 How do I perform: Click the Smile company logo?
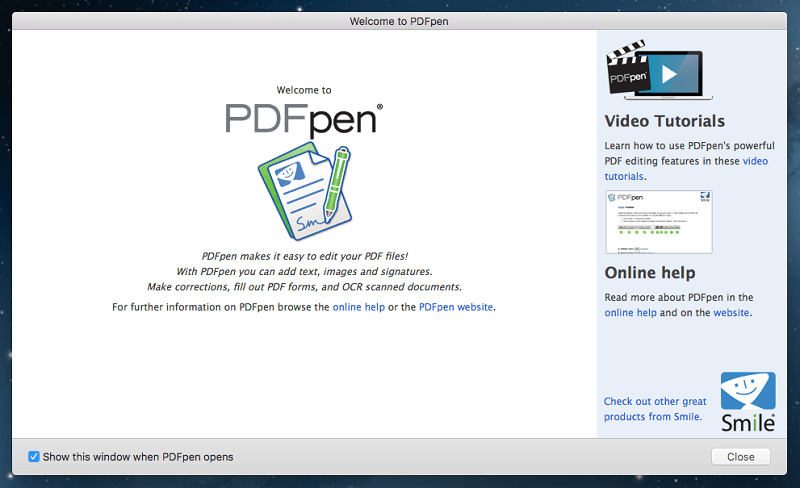(748, 402)
